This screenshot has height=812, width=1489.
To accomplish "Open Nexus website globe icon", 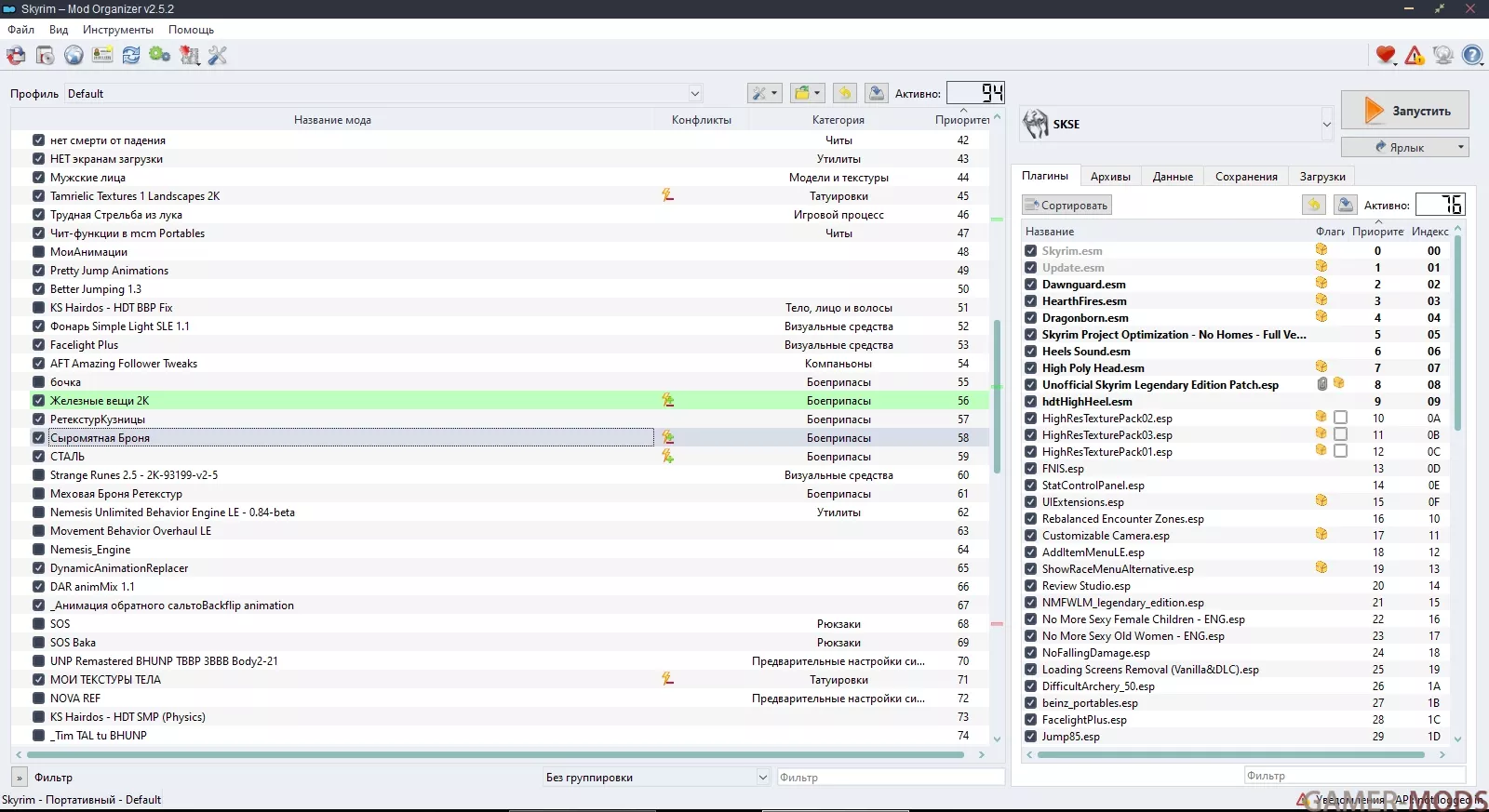I will pyautogui.click(x=74, y=56).
